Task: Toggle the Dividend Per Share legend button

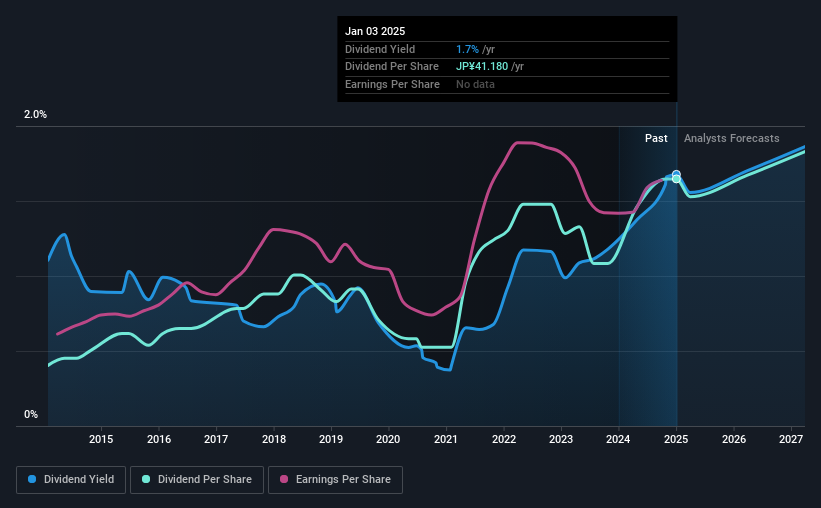Action: pyautogui.click(x=197, y=480)
